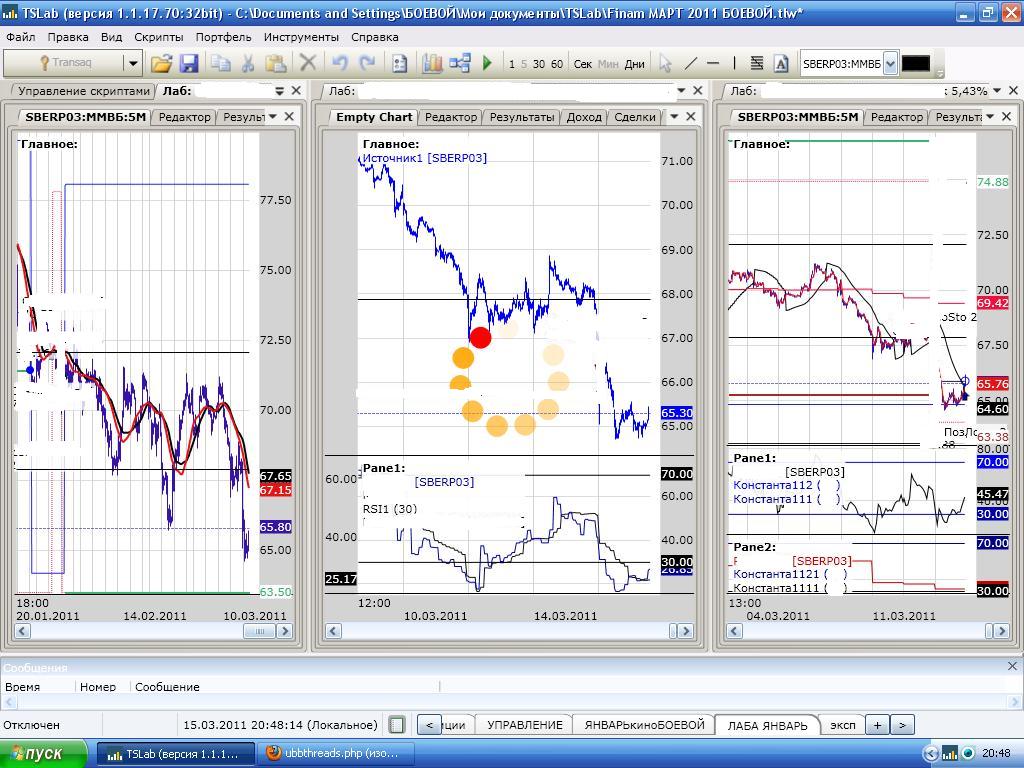The width and height of the screenshot is (1024, 768).
Task: Toggle the 60 interval button
Action: click(x=557, y=64)
